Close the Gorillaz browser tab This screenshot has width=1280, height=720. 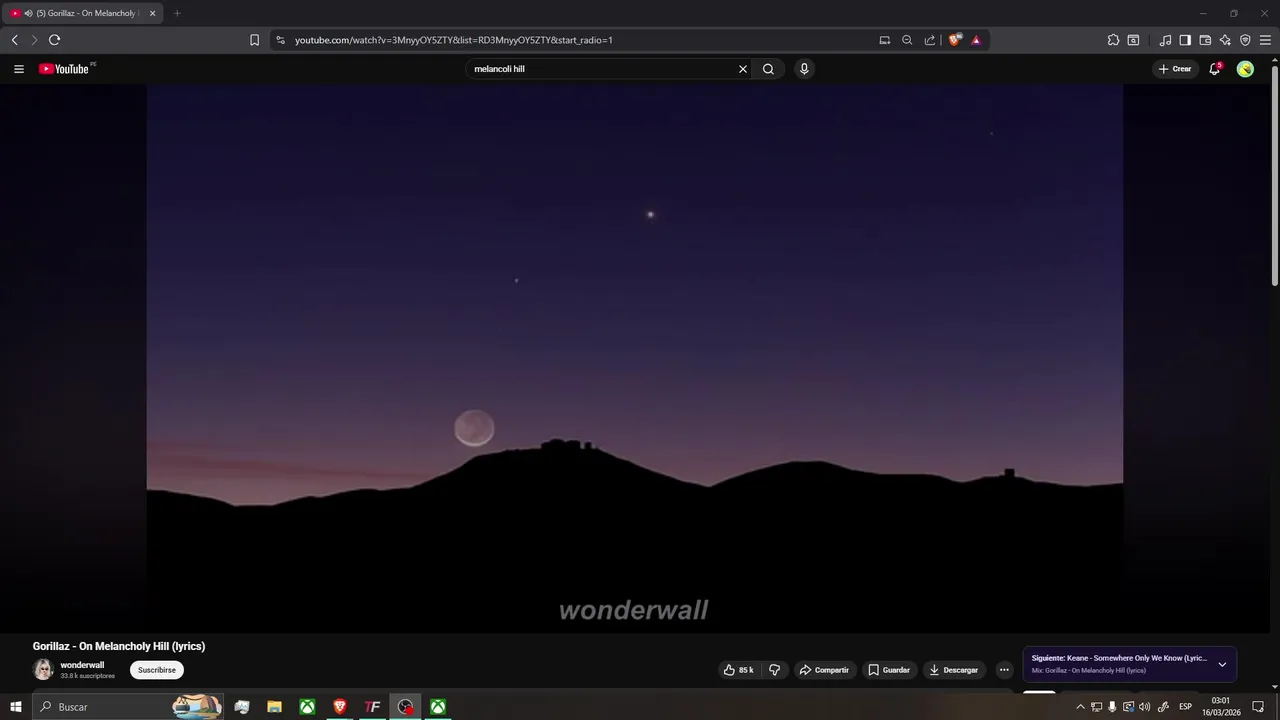[152, 13]
